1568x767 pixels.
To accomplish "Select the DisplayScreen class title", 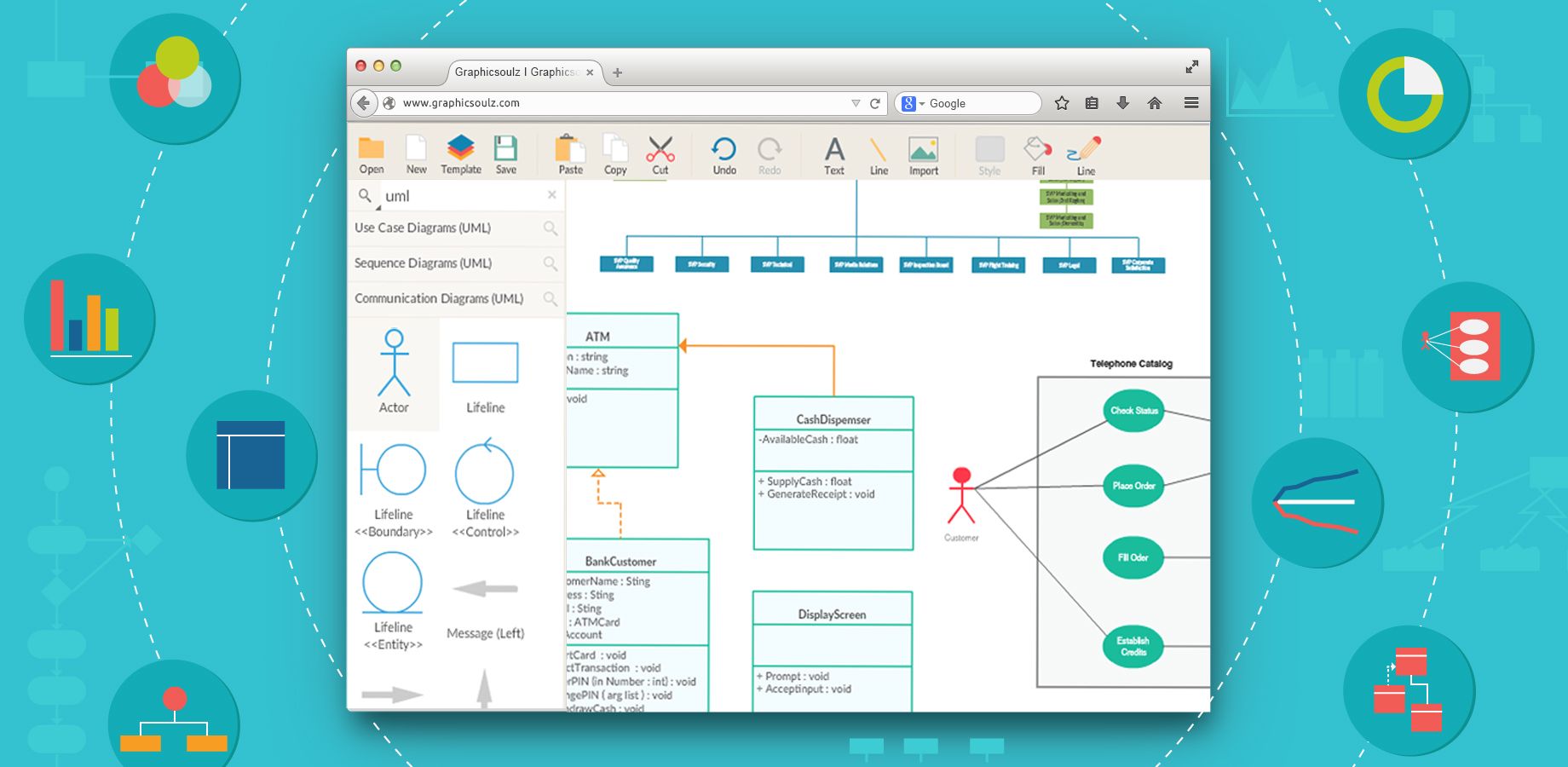I will pos(832,614).
